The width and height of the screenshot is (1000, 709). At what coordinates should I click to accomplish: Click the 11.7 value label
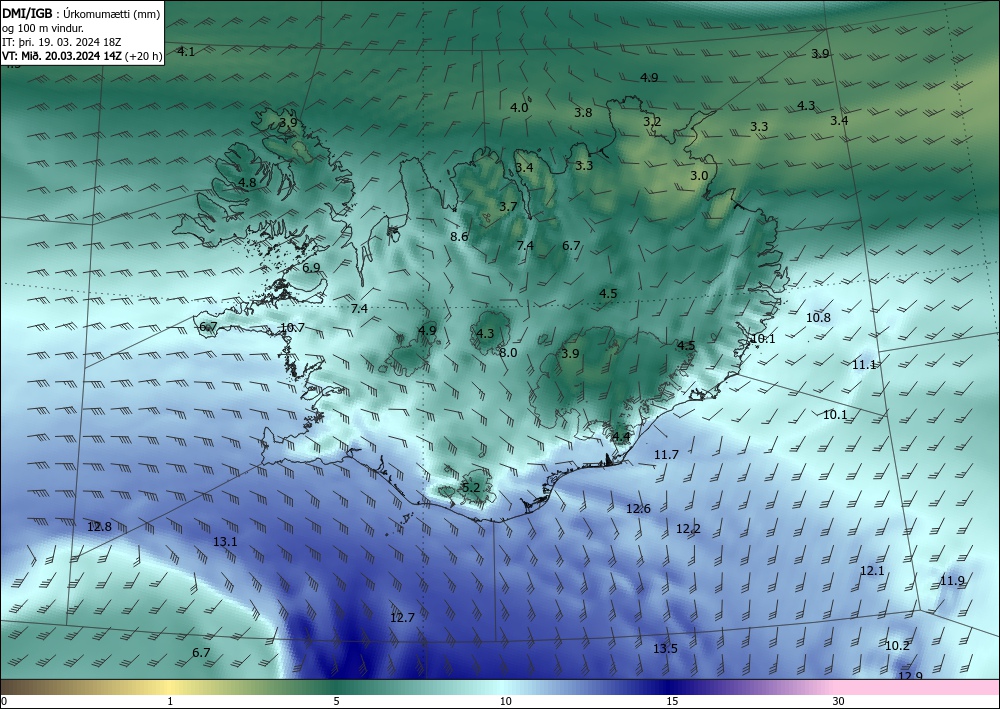tap(666, 455)
